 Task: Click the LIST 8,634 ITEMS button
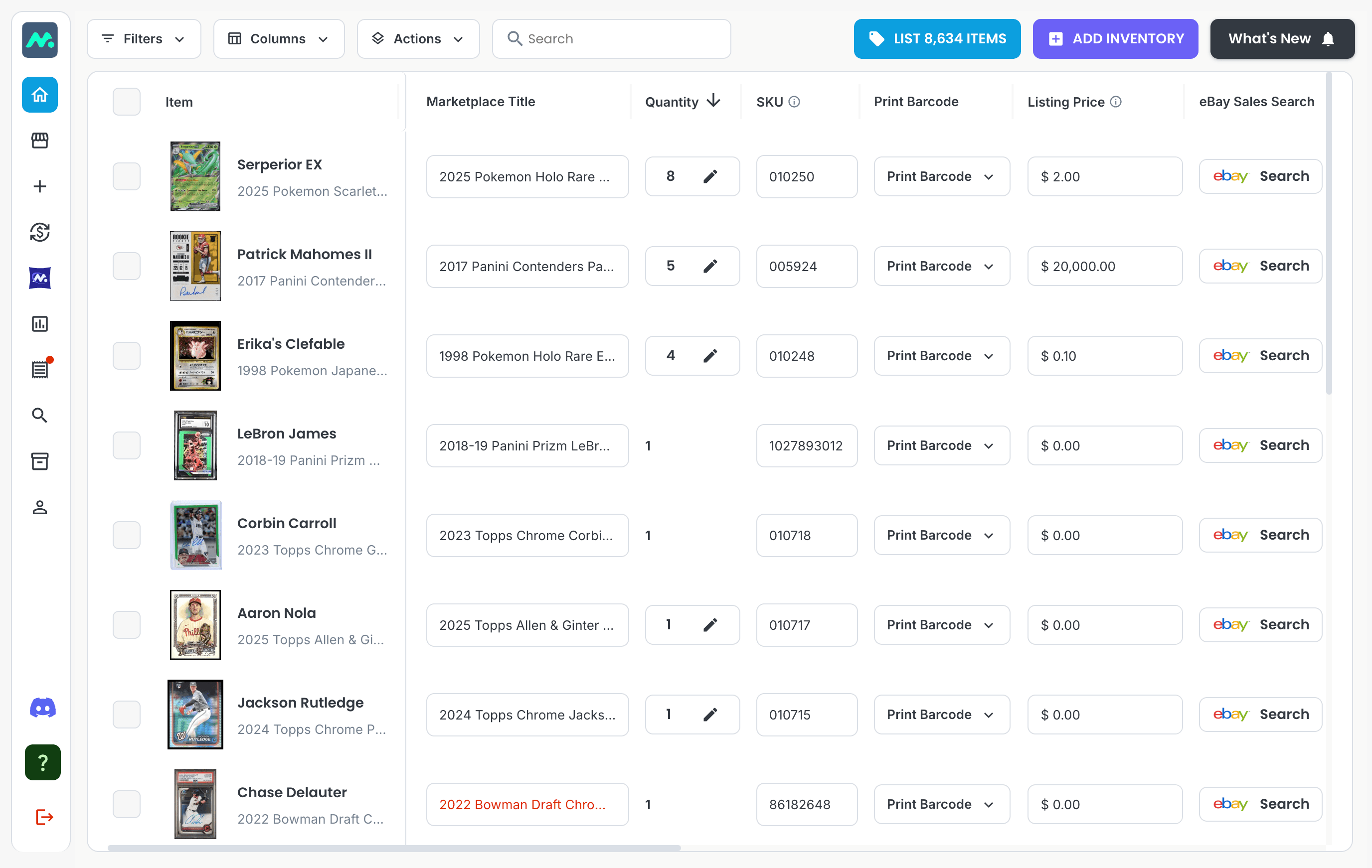937,39
